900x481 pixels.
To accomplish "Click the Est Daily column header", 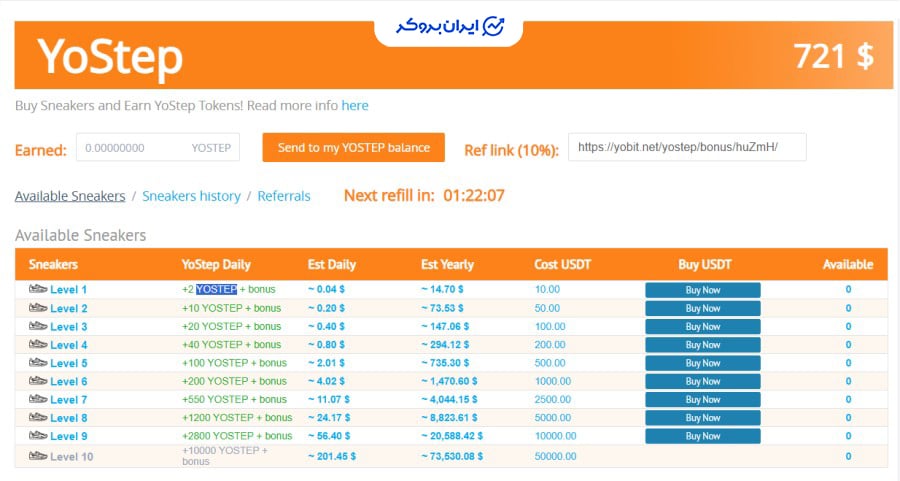I will pos(332,265).
